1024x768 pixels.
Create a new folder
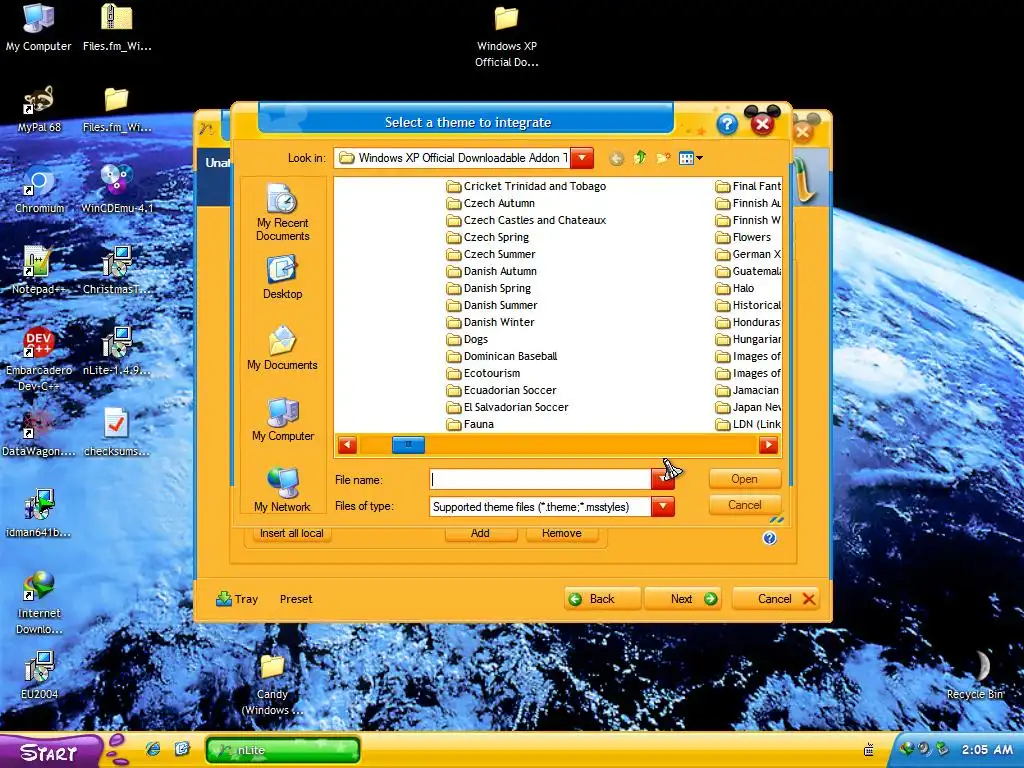coord(663,158)
